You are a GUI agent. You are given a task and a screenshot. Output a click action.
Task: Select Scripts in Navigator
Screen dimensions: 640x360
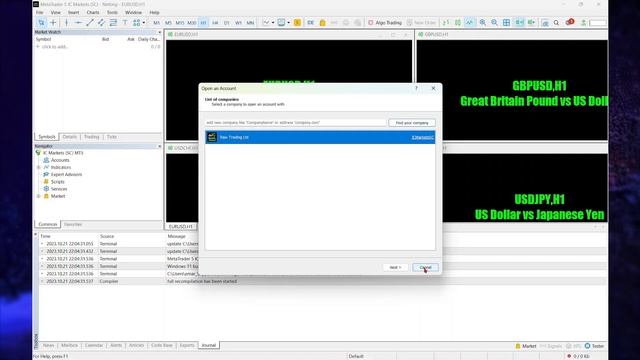coord(54,182)
